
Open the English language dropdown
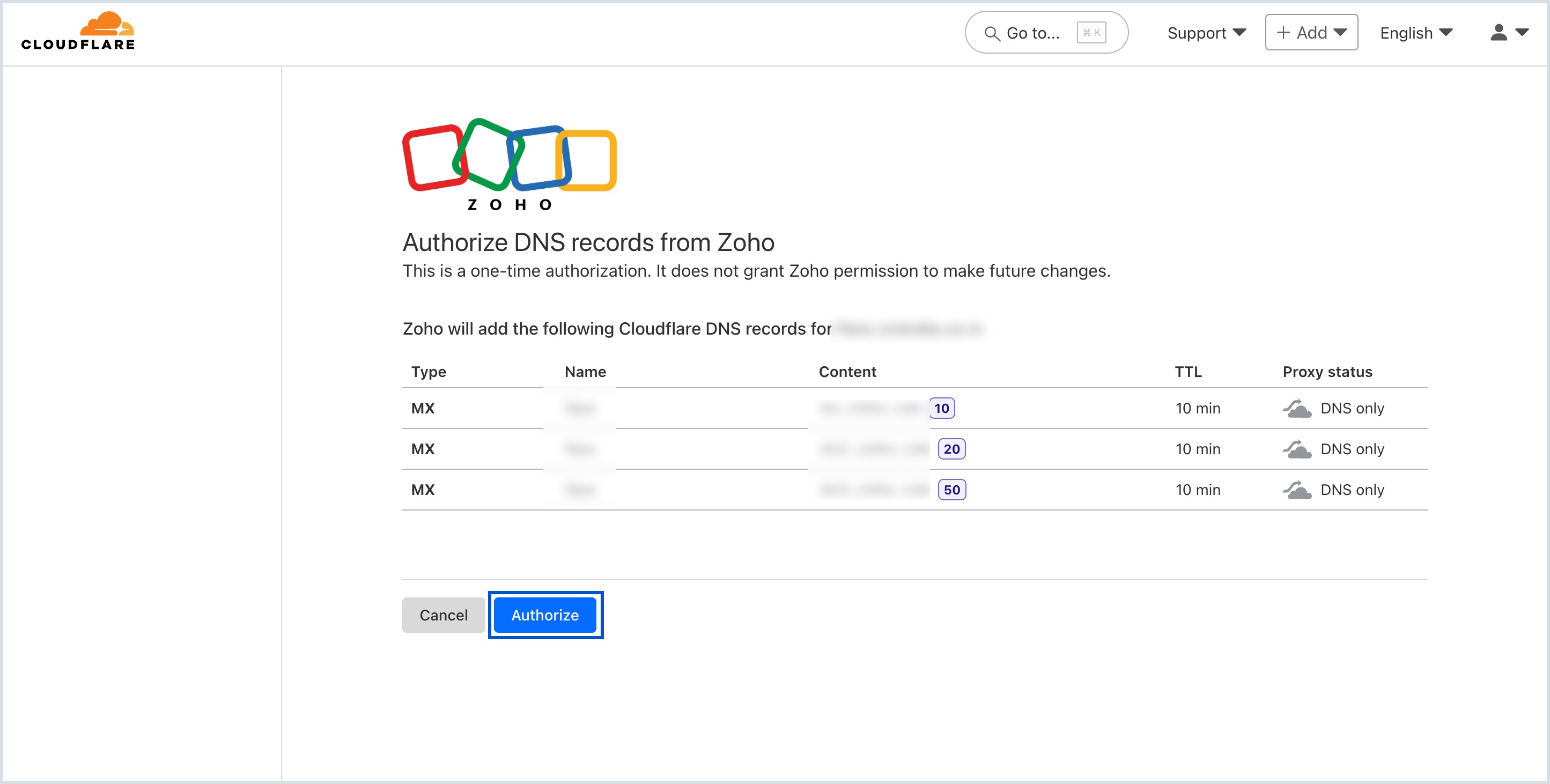point(1415,33)
